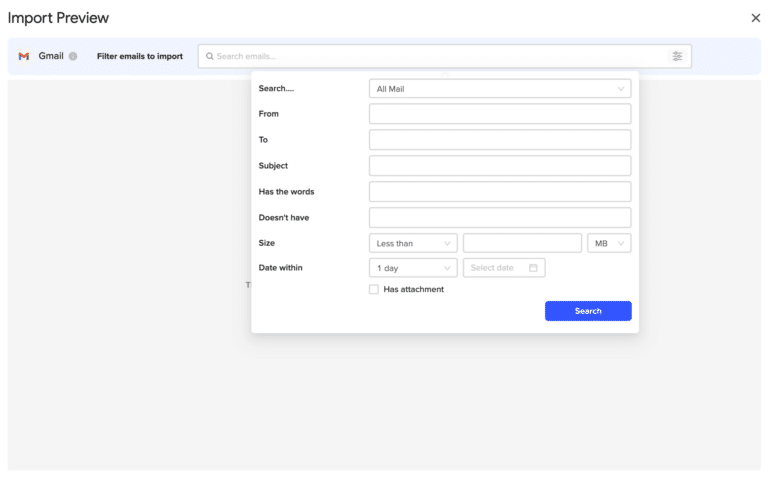Click the Doesn't have field
The width and height of the screenshot is (768, 478).
point(499,217)
